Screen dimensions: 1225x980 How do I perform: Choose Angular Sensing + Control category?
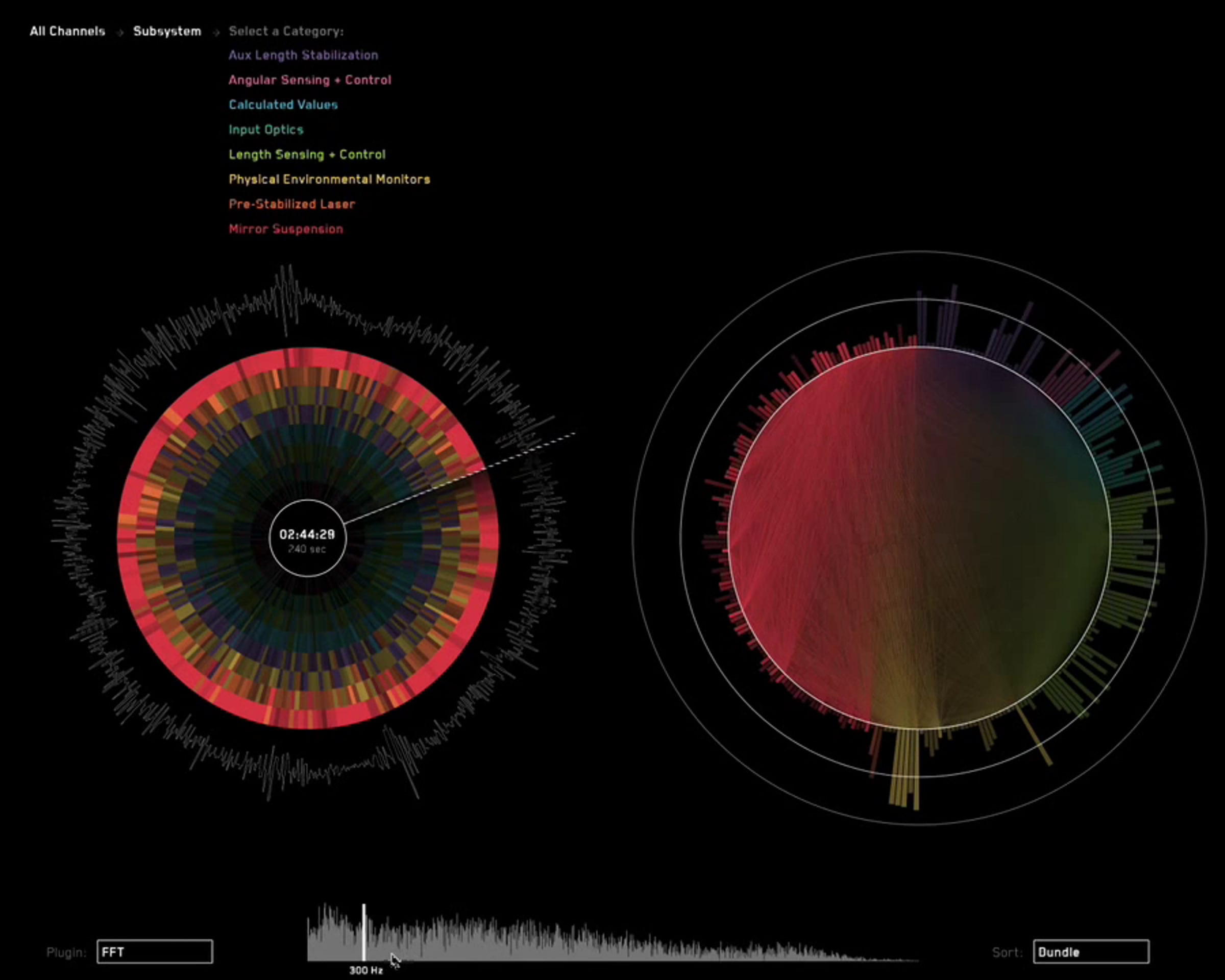[310, 80]
